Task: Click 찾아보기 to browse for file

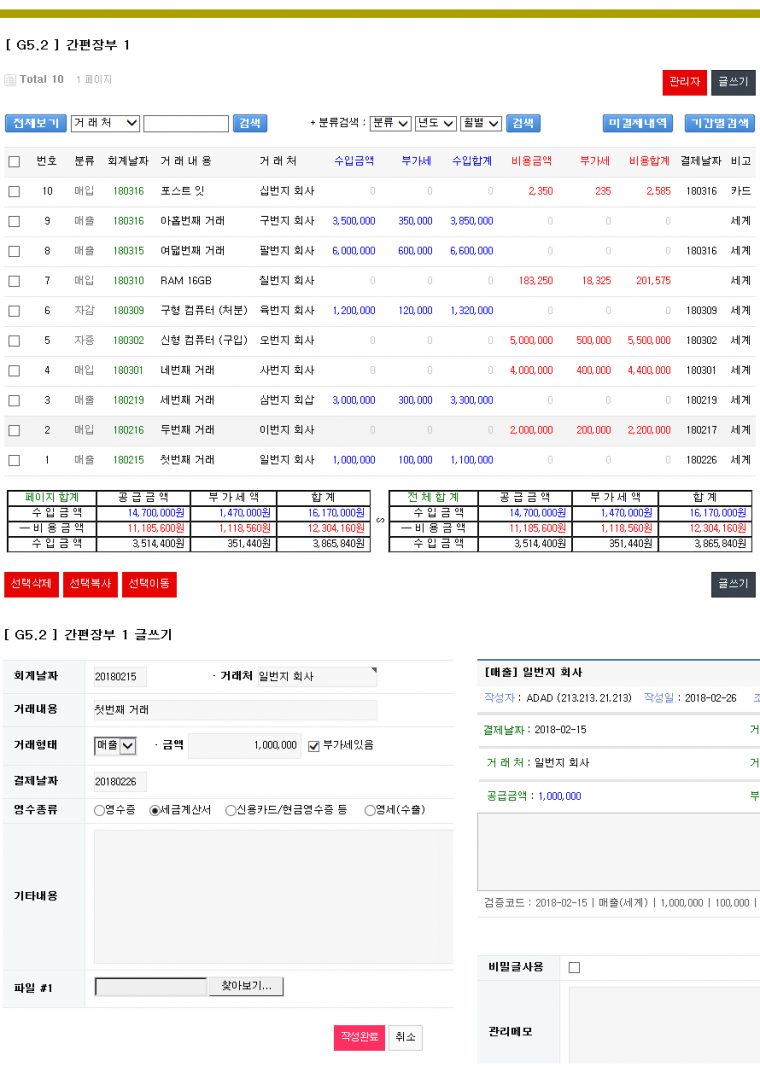Action: [246, 986]
